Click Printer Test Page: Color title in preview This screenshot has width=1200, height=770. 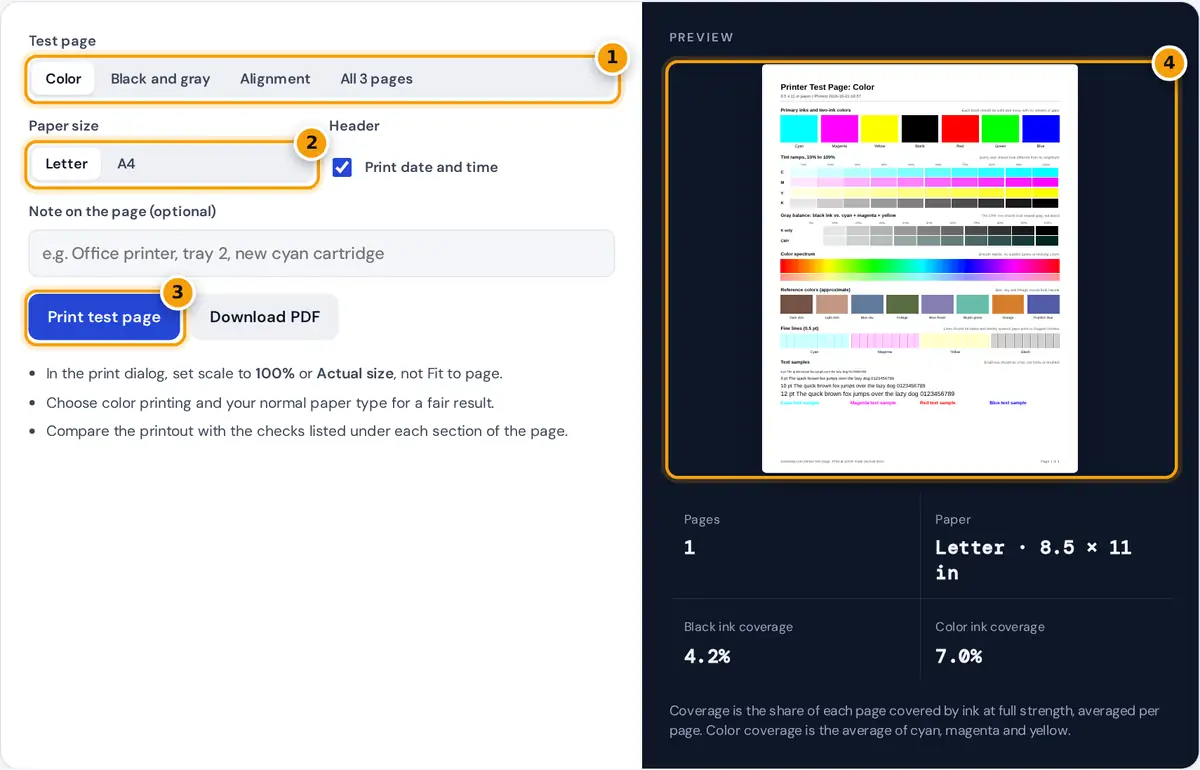(827, 87)
